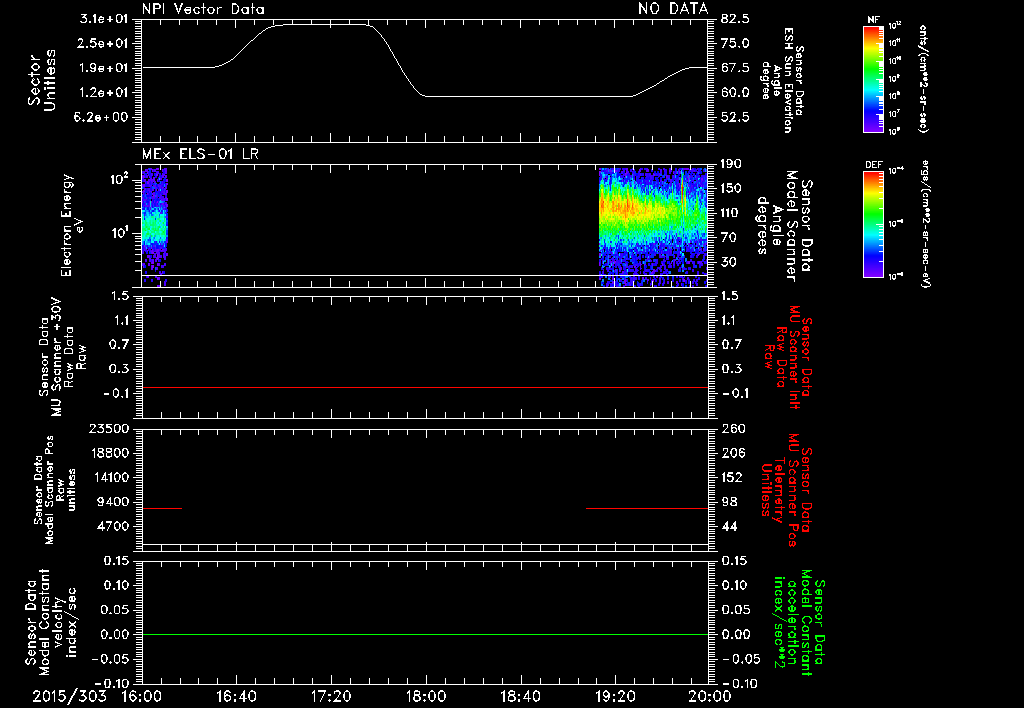Click the 'ESH Sun Elevation Angle' axis label
This screenshot has height=708, width=1024.
coord(782,80)
